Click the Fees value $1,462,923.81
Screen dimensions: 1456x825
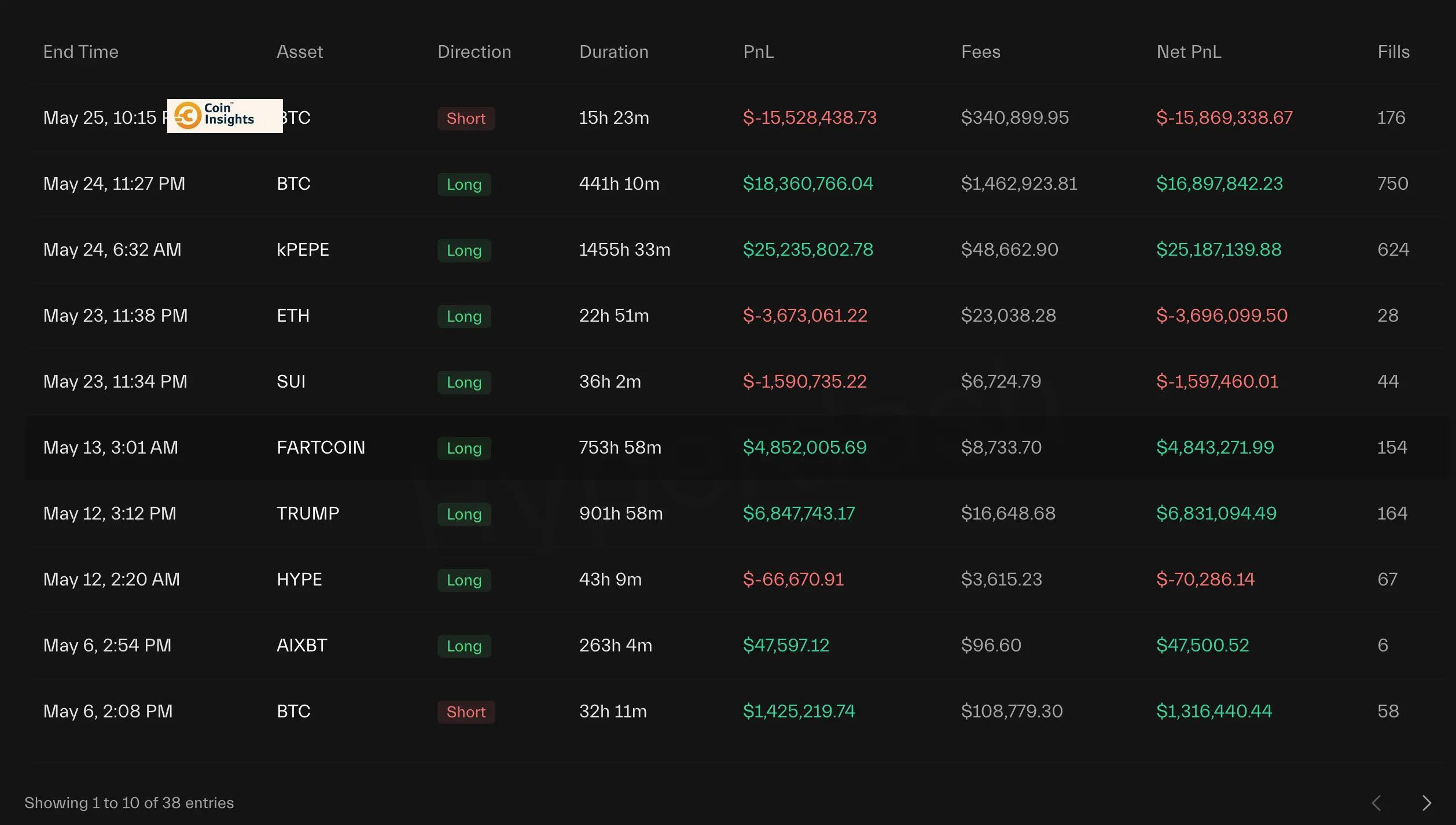(1019, 183)
